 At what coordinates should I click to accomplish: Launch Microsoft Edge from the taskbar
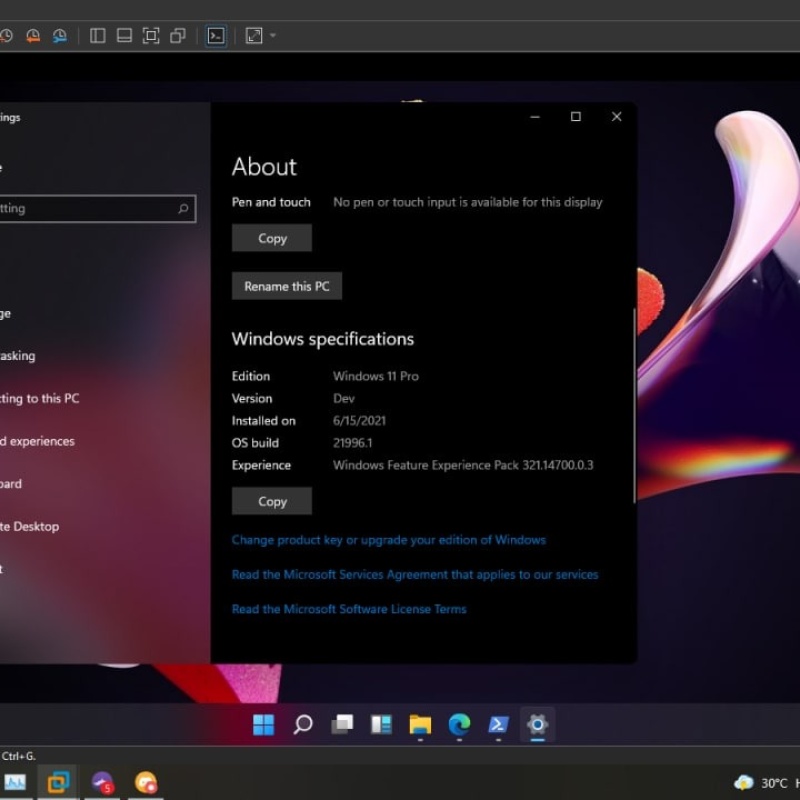(x=459, y=724)
